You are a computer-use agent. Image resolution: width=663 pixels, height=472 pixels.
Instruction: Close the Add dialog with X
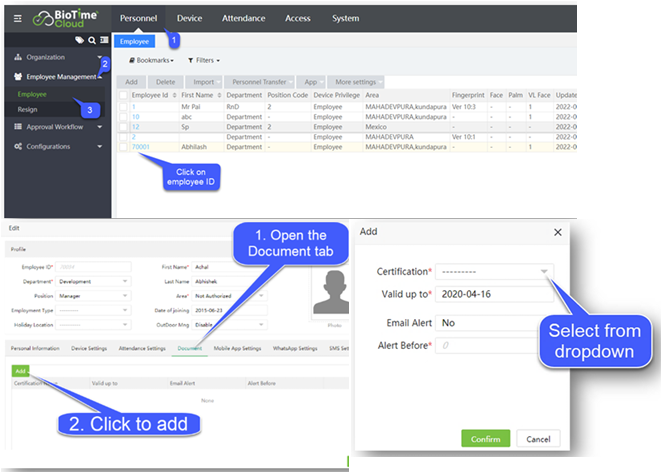click(x=557, y=231)
